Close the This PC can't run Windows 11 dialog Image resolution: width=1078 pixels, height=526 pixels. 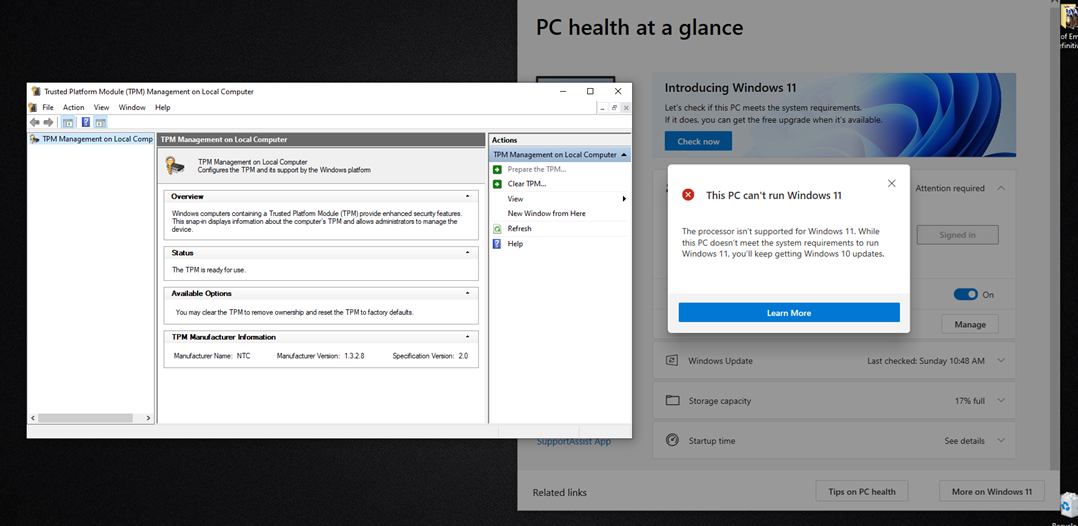892,183
